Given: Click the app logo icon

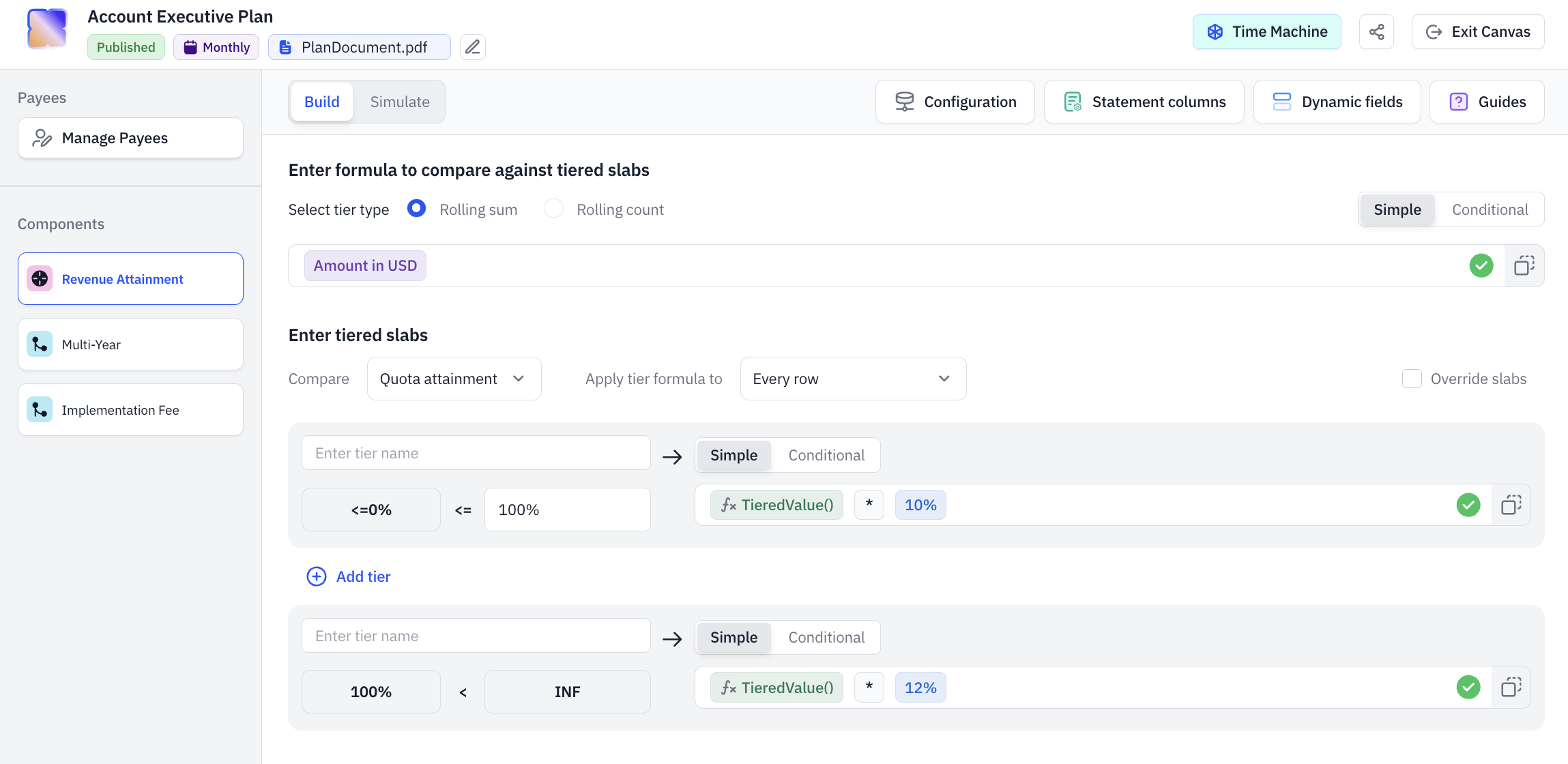Looking at the screenshot, I should click(47, 29).
